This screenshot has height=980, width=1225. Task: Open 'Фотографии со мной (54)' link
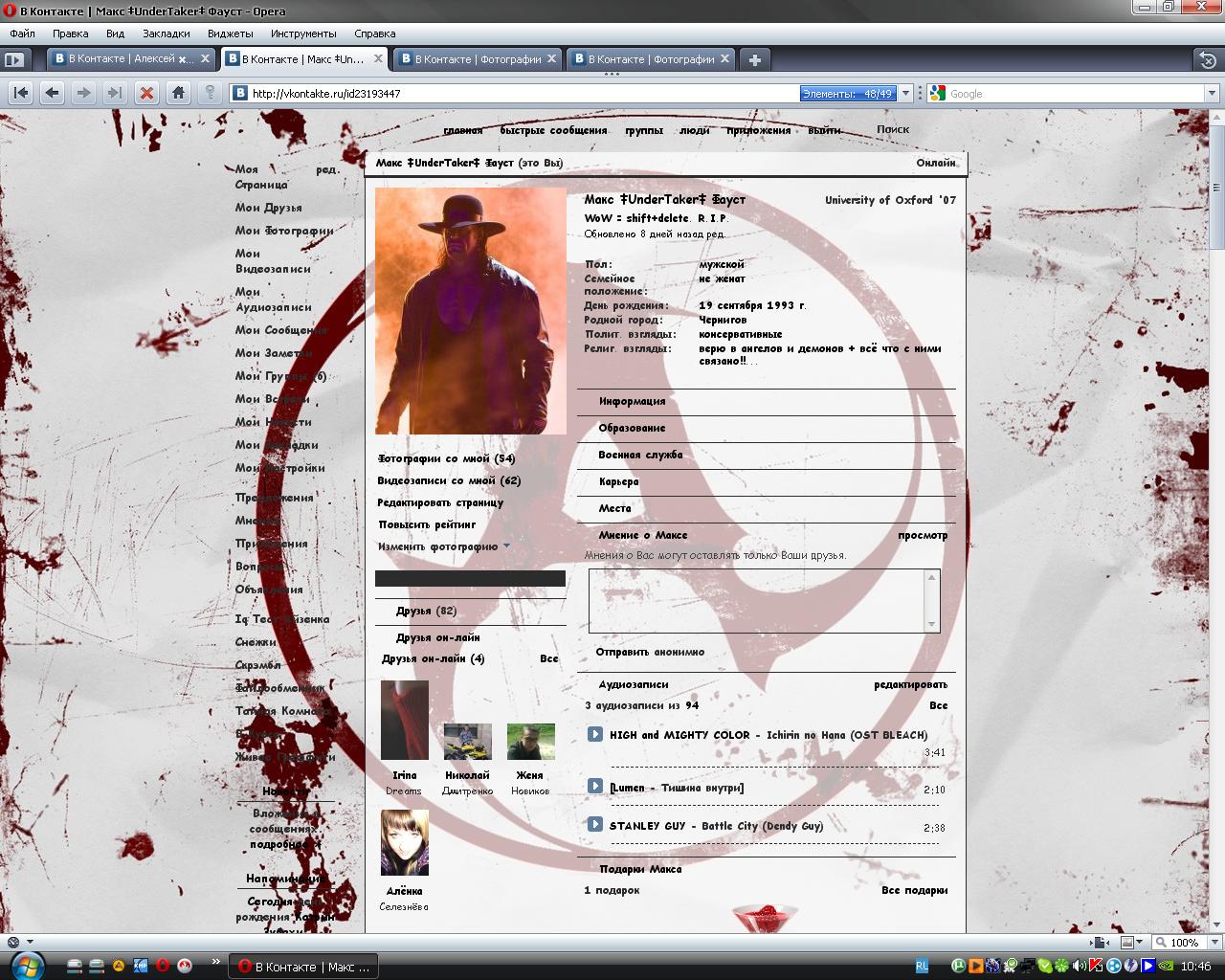tap(447, 458)
